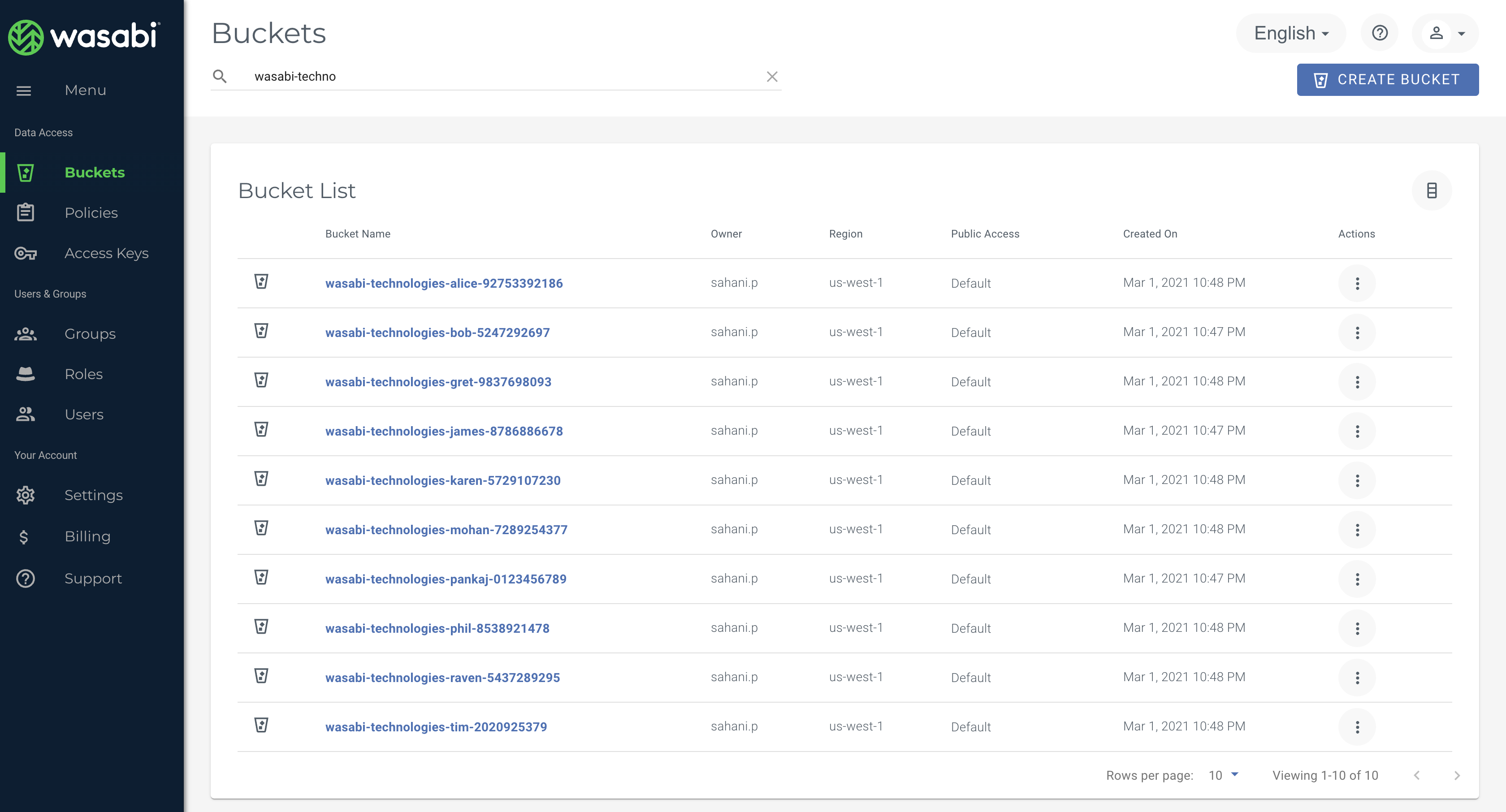Open the English language dropdown

(1291, 33)
